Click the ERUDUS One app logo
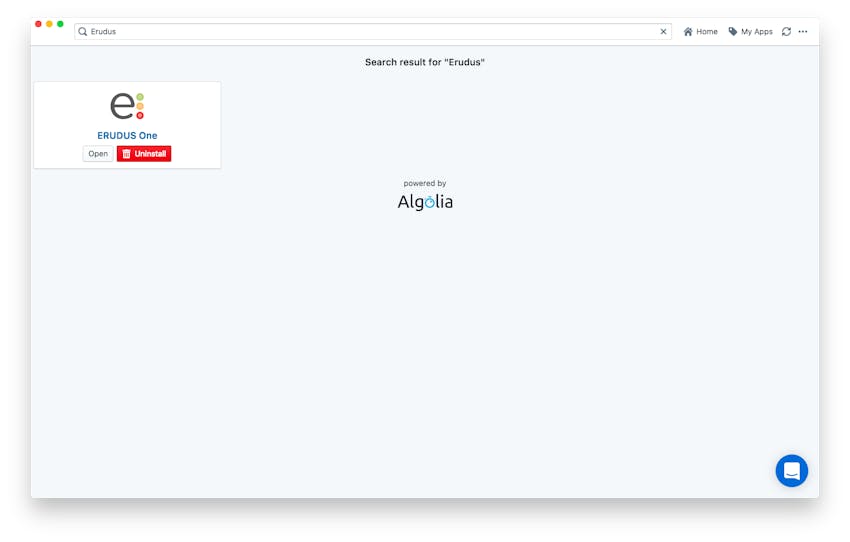Image resolution: width=850 pixels, height=542 pixels. point(127,106)
